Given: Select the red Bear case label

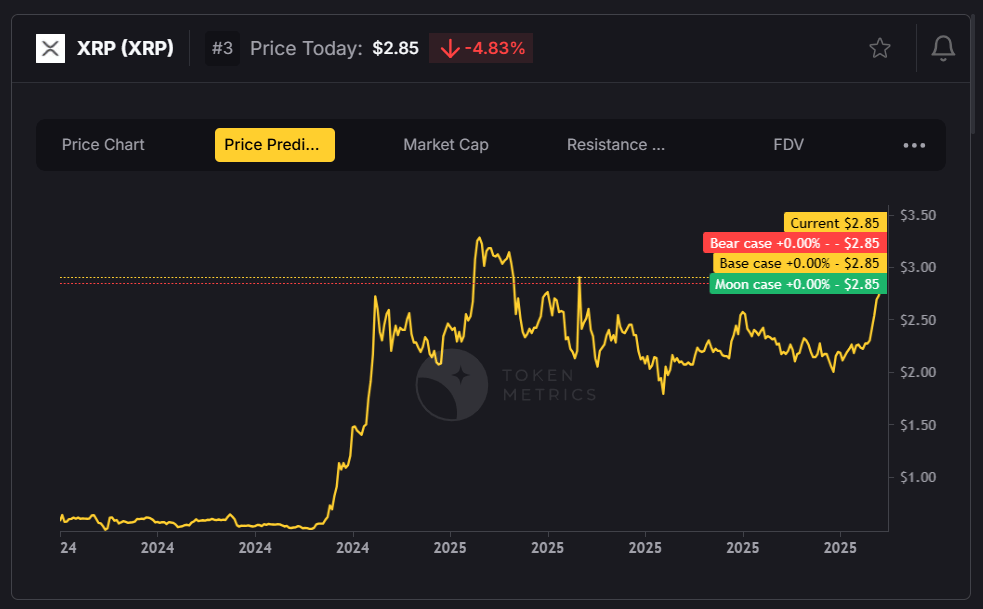Looking at the screenshot, I should coord(794,243).
